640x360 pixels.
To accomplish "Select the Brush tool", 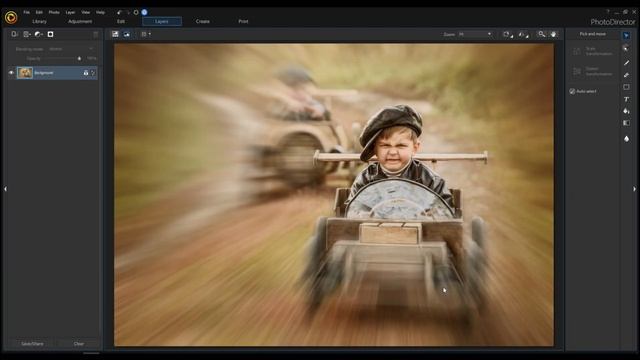I will coord(626,62).
